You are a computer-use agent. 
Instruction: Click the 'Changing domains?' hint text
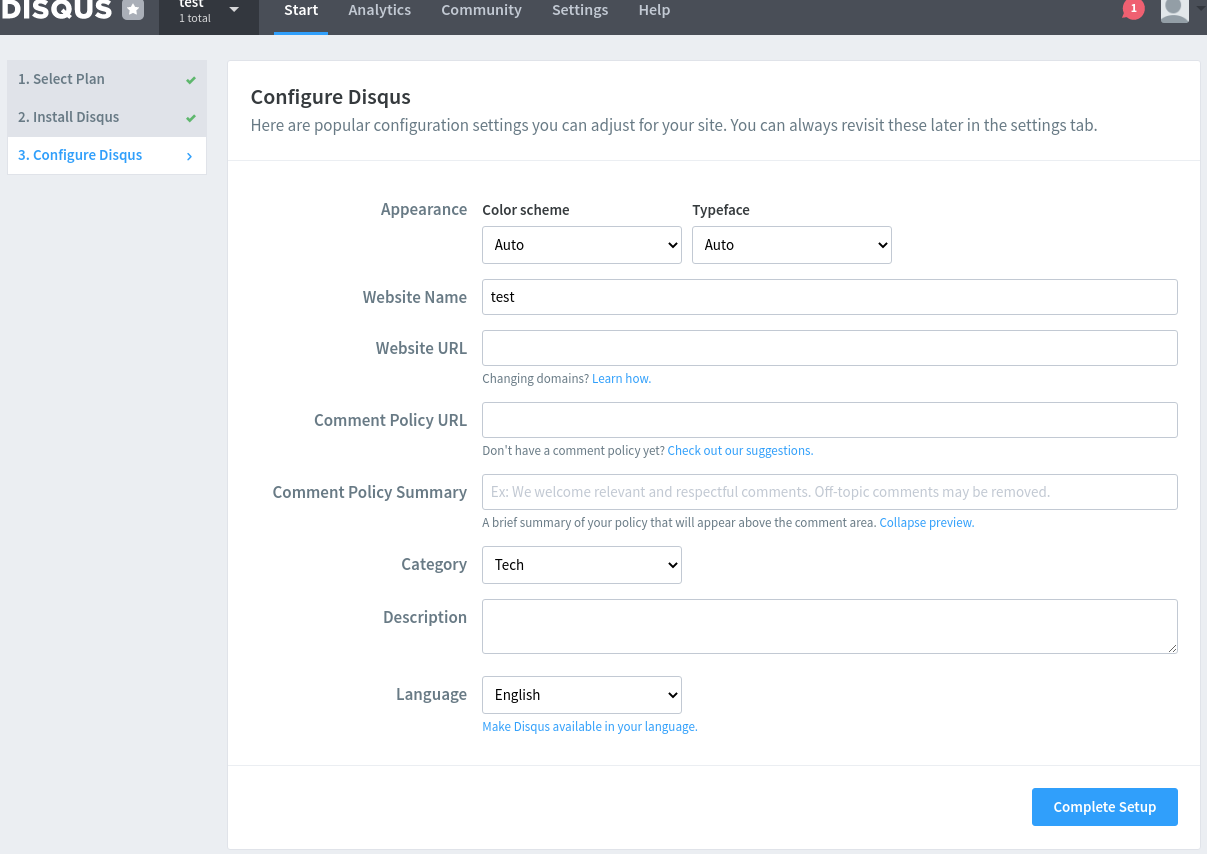click(535, 379)
